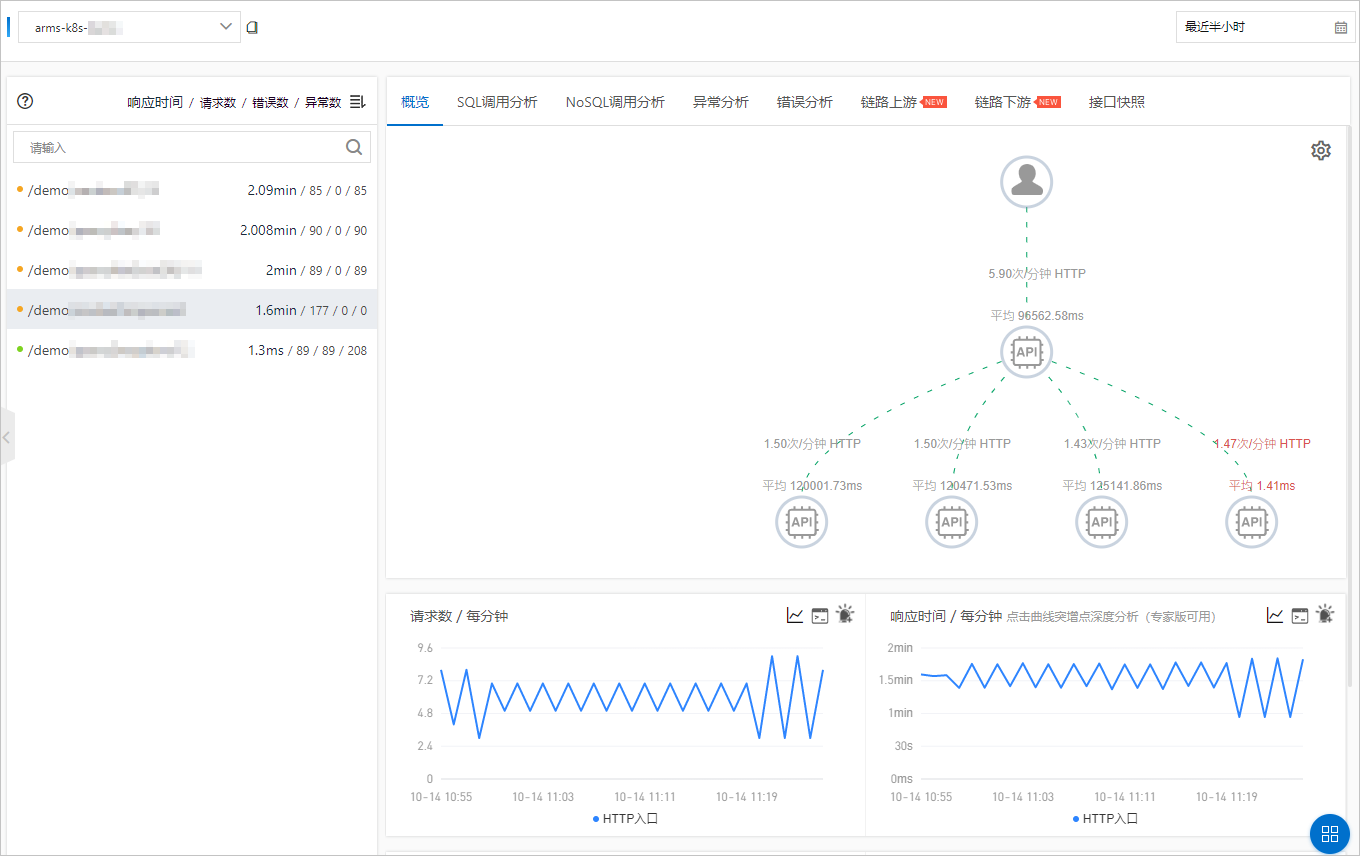Select the /demo interface with 2.09min response
Viewport: 1360px width, 856px height.
pyautogui.click(x=192, y=190)
